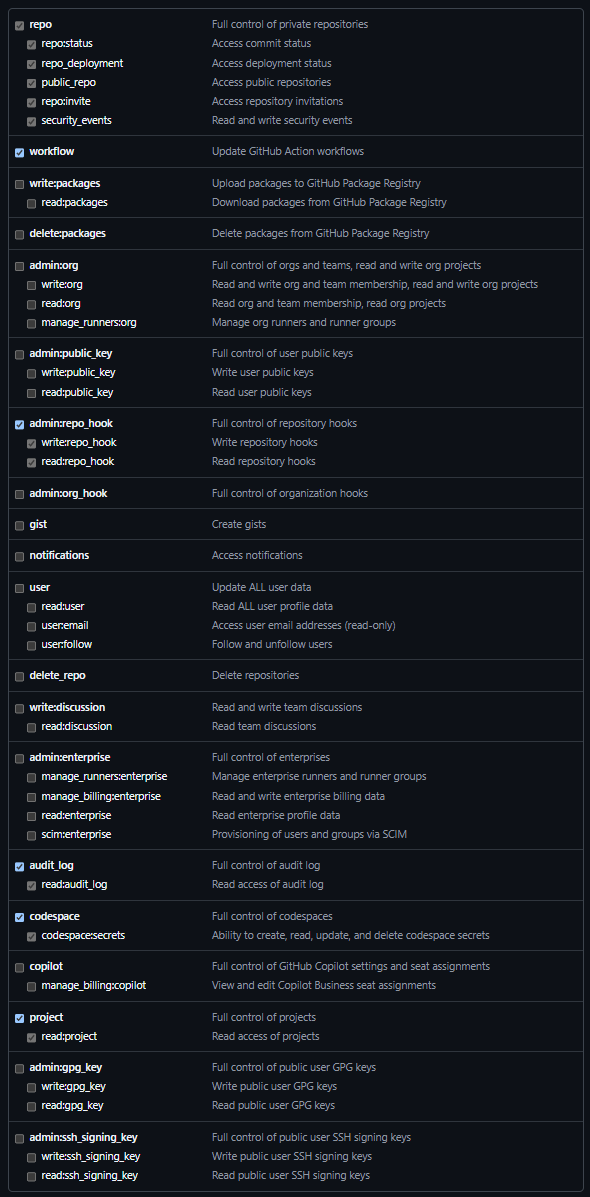The width and height of the screenshot is (590, 1197).
Task: Enable the delete_repo scope
Action: (19, 676)
